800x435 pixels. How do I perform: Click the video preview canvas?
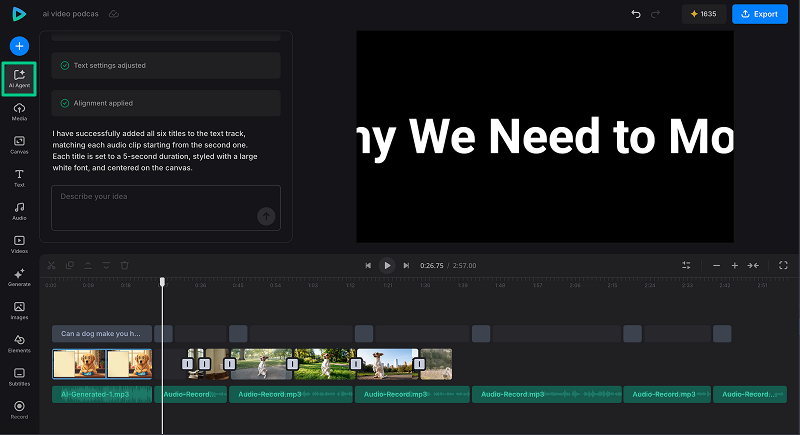[x=545, y=137]
